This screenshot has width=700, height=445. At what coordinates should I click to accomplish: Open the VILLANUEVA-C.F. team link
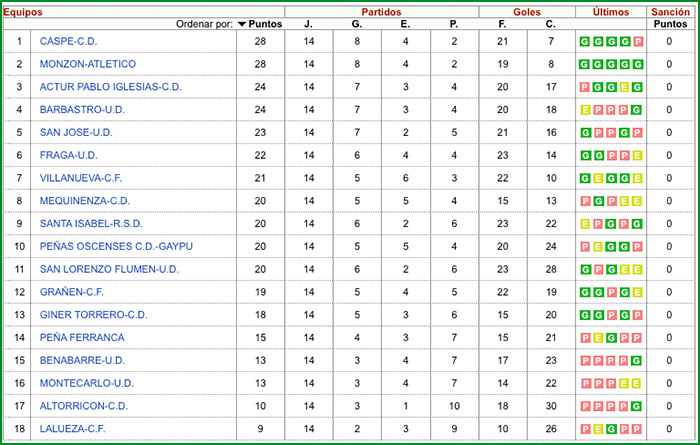[83, 178]
